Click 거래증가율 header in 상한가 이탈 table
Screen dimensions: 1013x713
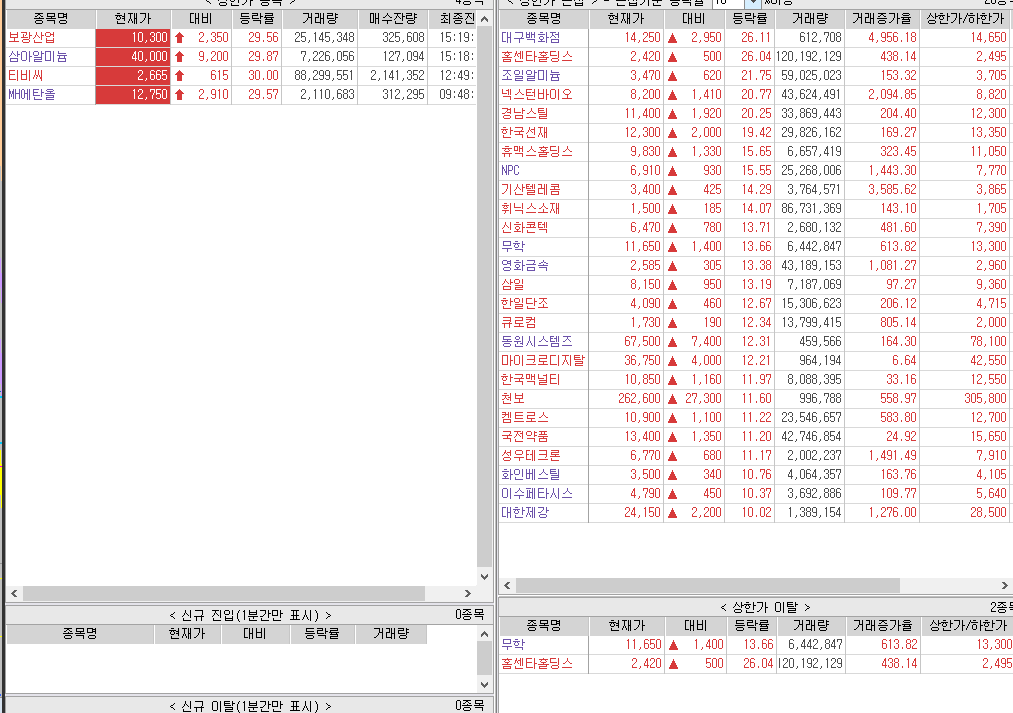(883, 626)
